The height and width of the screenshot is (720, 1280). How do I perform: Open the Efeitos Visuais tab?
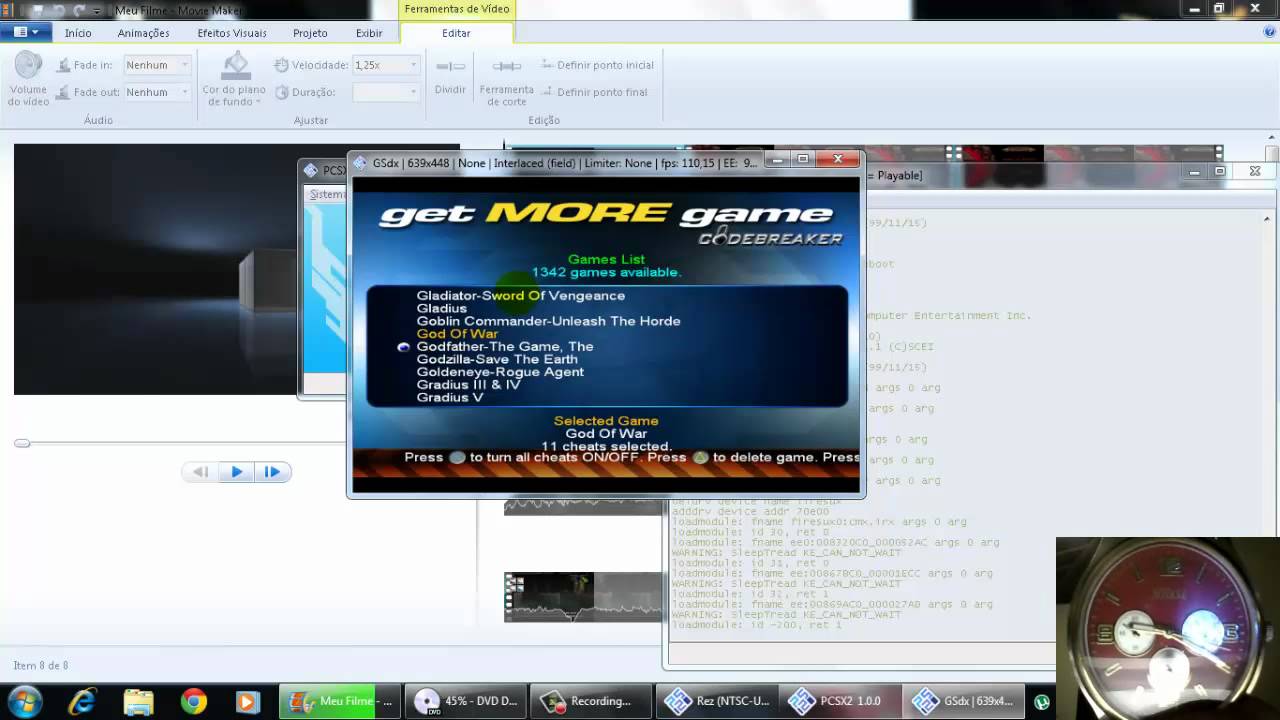click(x=232, y=33)
